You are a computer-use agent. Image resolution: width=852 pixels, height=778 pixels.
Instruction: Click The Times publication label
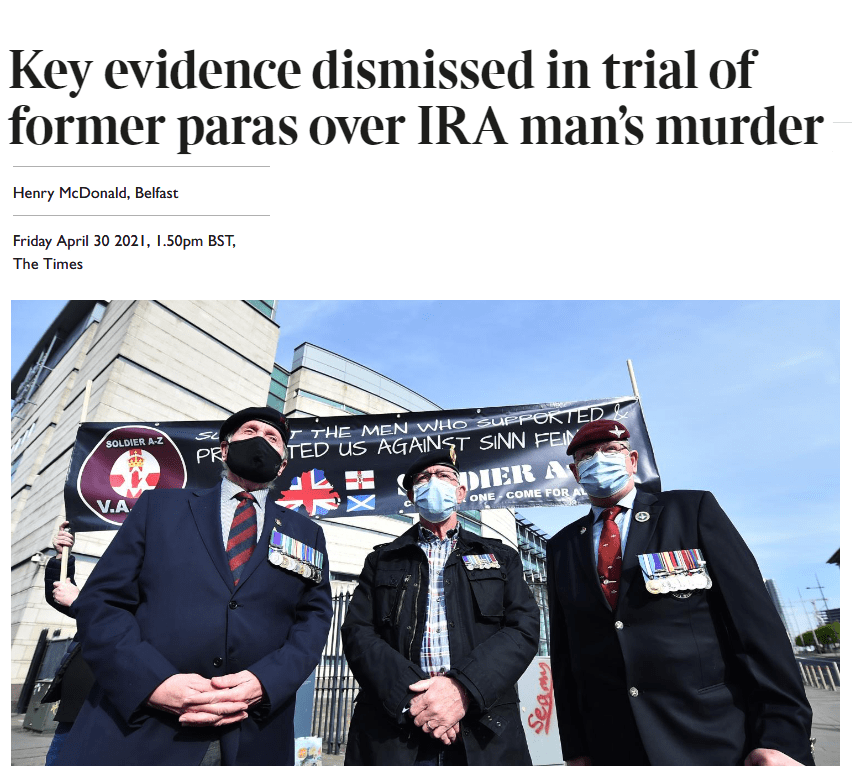tap(48, 264)
